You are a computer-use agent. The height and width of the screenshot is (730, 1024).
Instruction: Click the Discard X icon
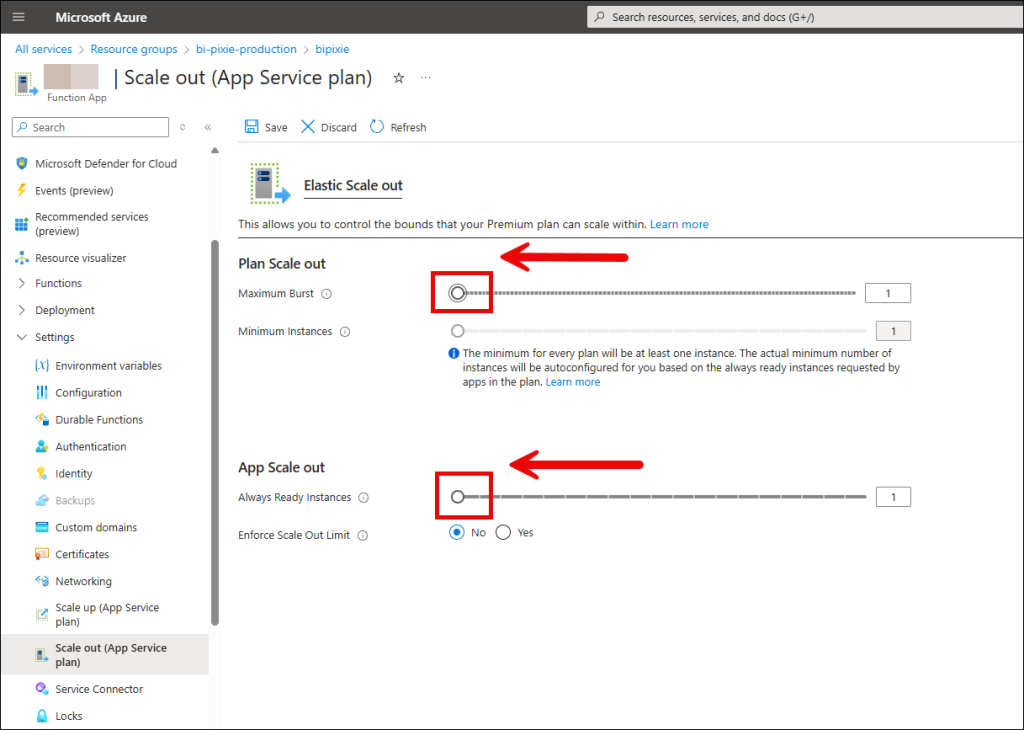coord(308,127)
